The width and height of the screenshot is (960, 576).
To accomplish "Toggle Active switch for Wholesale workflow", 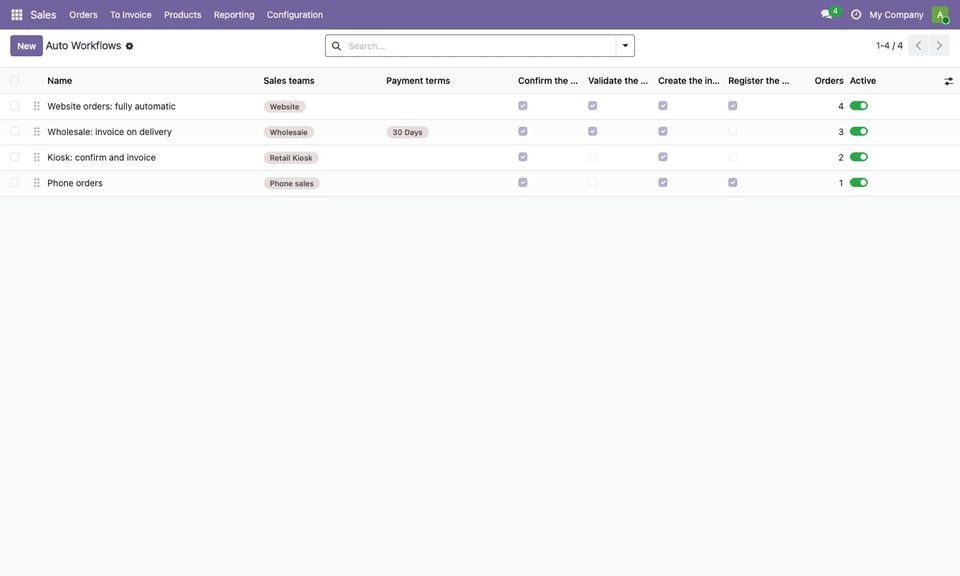I will pos(859,132).
